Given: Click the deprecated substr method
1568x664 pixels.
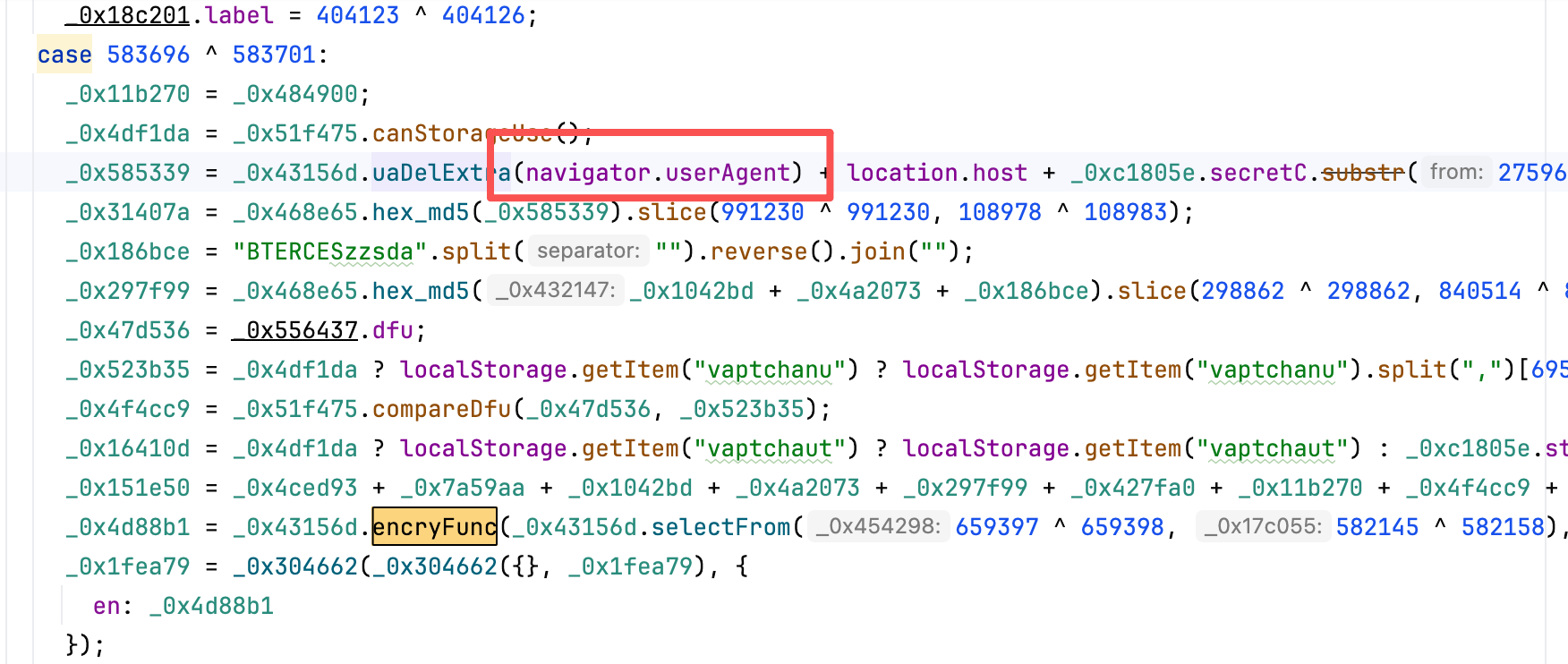Looking at the screenshot, I should click(x=1363, y=173).
